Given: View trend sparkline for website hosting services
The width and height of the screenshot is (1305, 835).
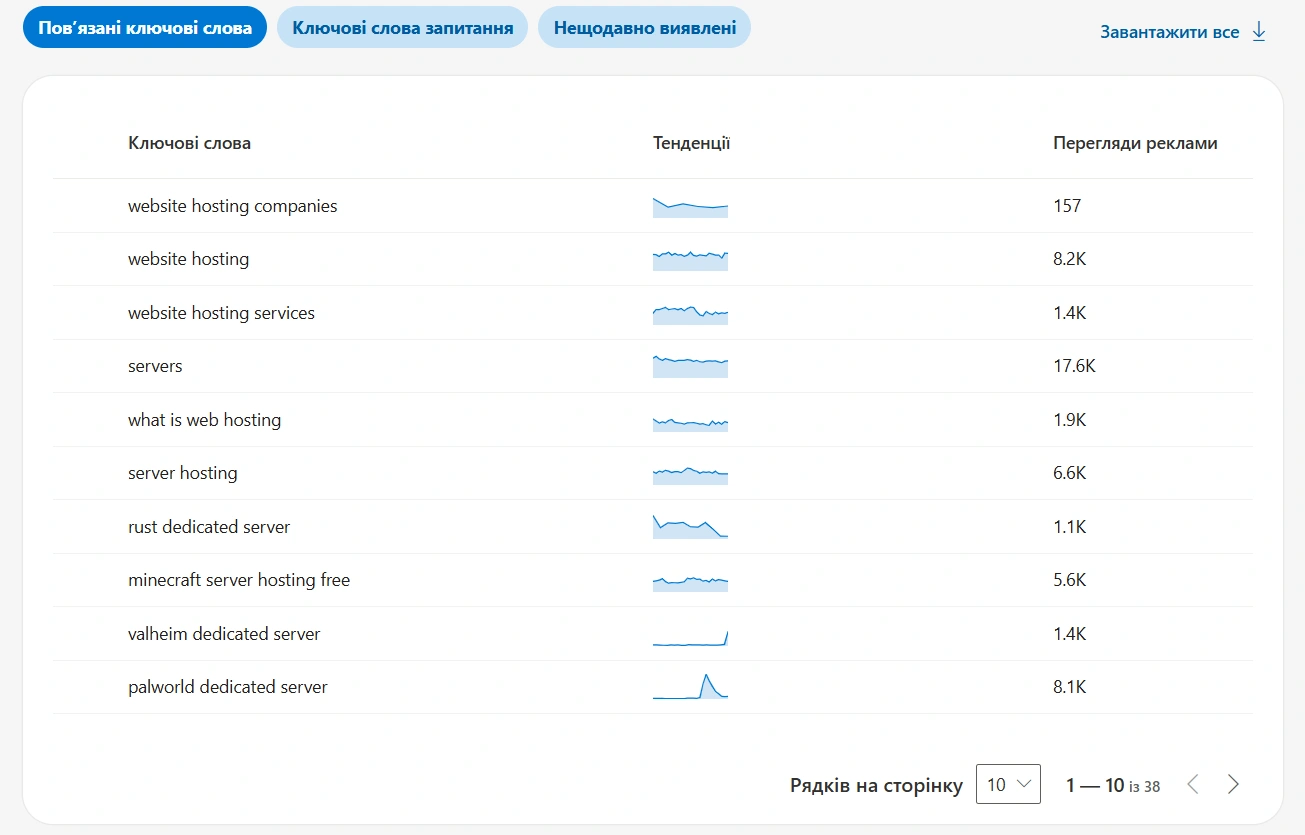Looking at the screenshot, I should (x=690, y=314).
